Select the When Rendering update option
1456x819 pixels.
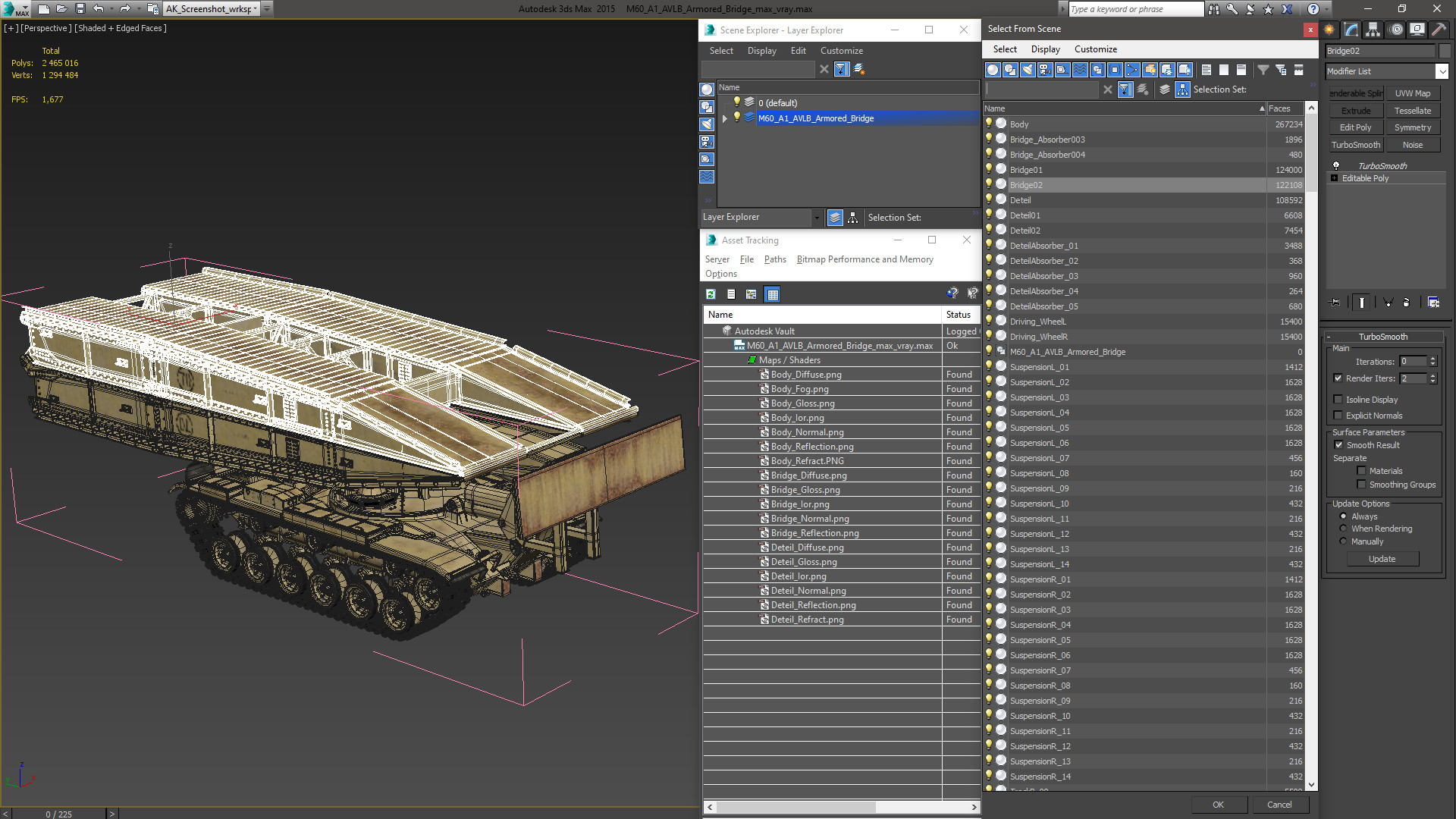point(1343,529)
